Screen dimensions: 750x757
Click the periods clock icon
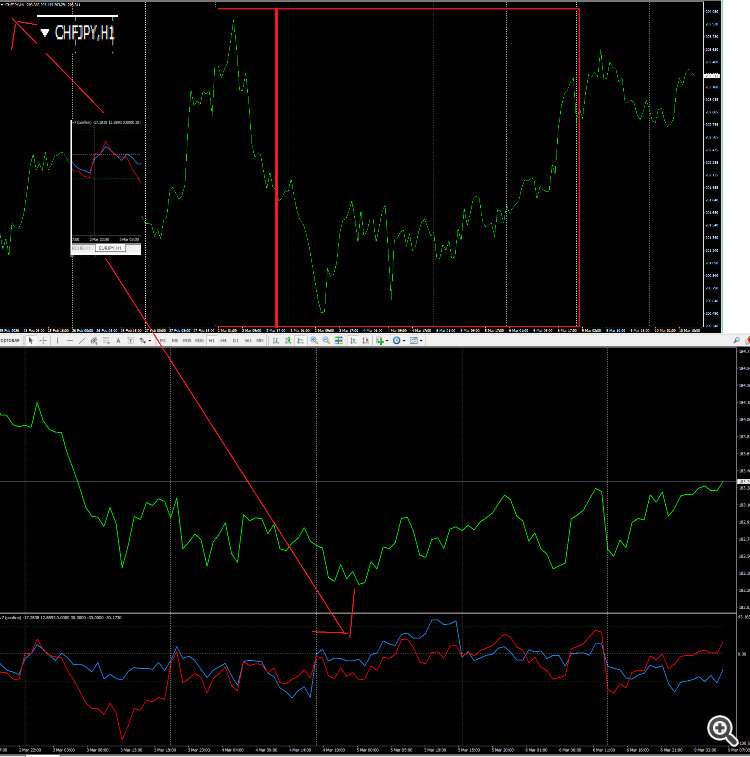point(396,340)
